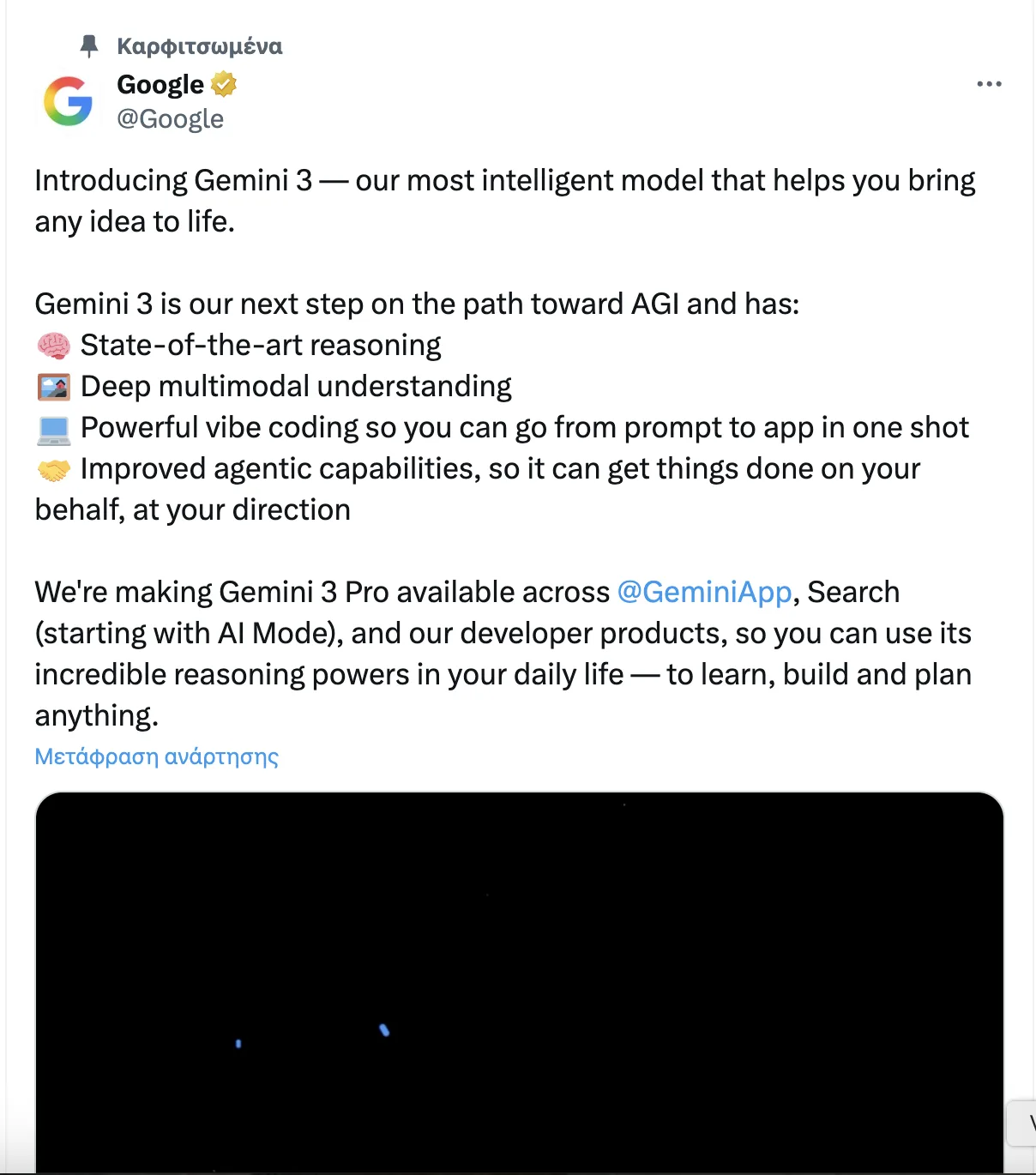Screen dimensions: 1036x1175
Task: Click the Google profile avatar logo
Action: coord(69,101)
